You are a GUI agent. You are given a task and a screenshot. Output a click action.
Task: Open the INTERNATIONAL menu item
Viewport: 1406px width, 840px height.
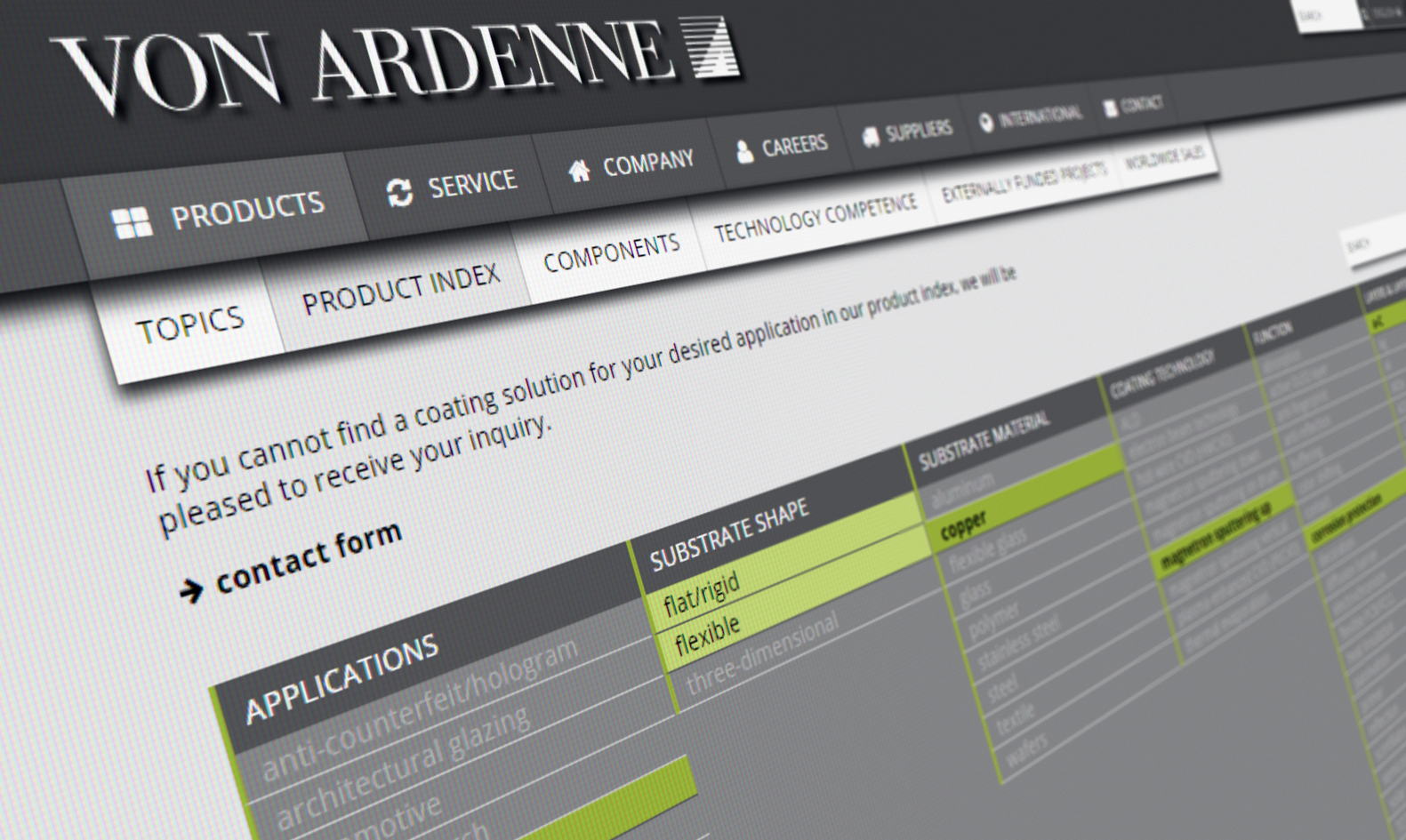[1031, 118]
